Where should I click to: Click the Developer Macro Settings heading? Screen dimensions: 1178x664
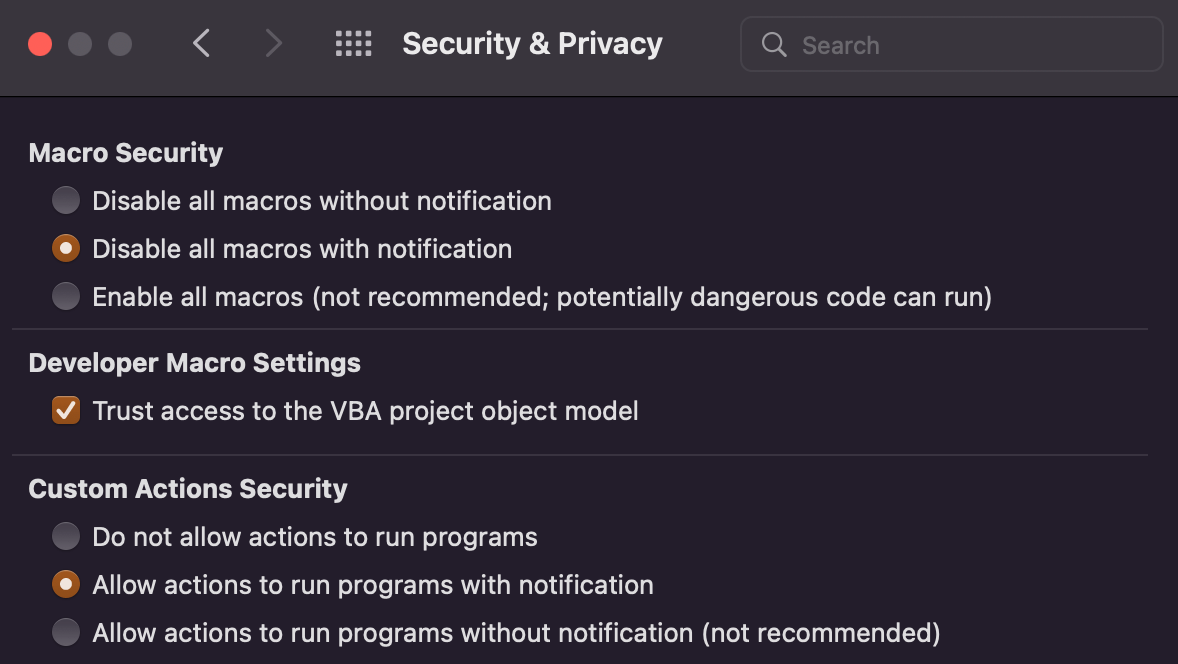pyautogui.click(x=195, y=363)
